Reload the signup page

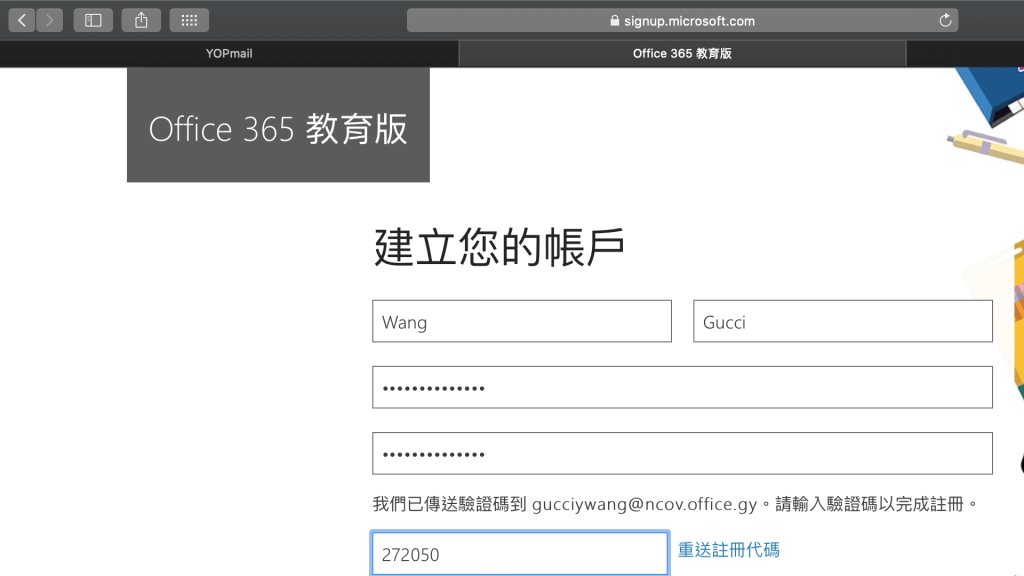[x=945, y=20]
